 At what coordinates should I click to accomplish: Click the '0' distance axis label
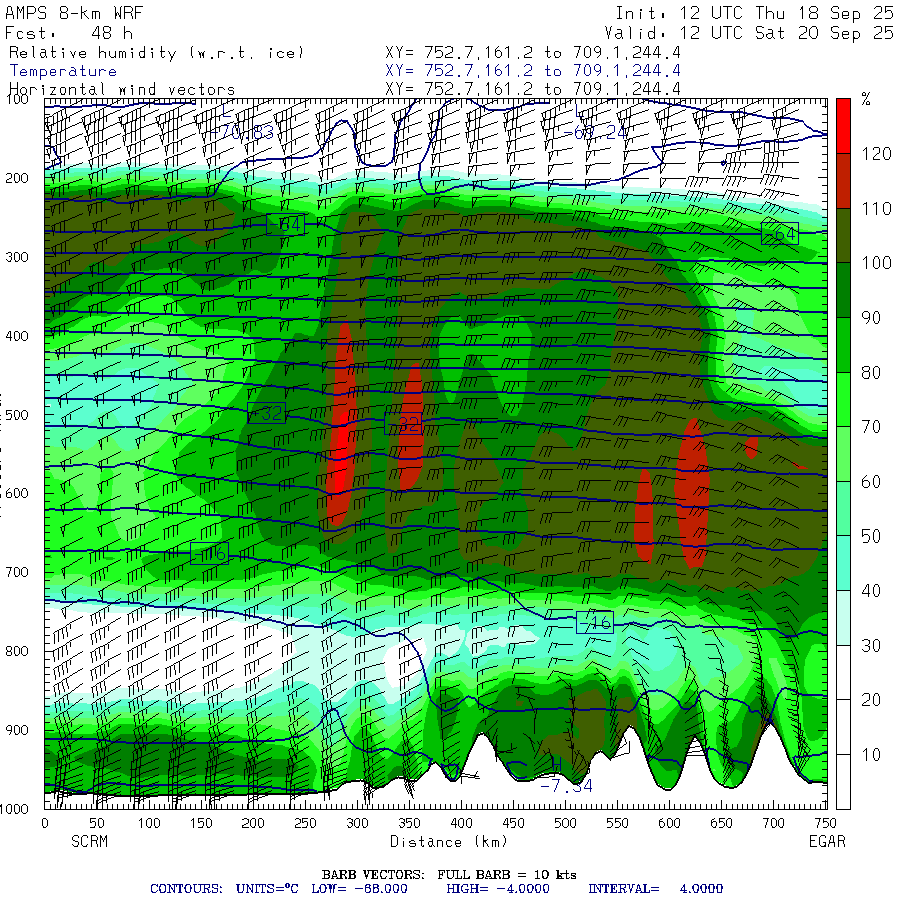click(x=45, y=823)
